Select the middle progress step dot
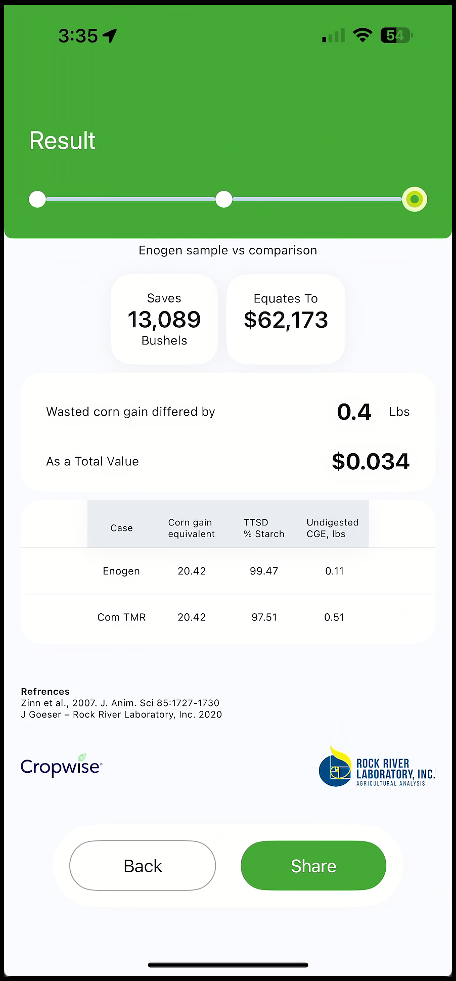Viewport: 456px width, 981px height. point(224,200)
